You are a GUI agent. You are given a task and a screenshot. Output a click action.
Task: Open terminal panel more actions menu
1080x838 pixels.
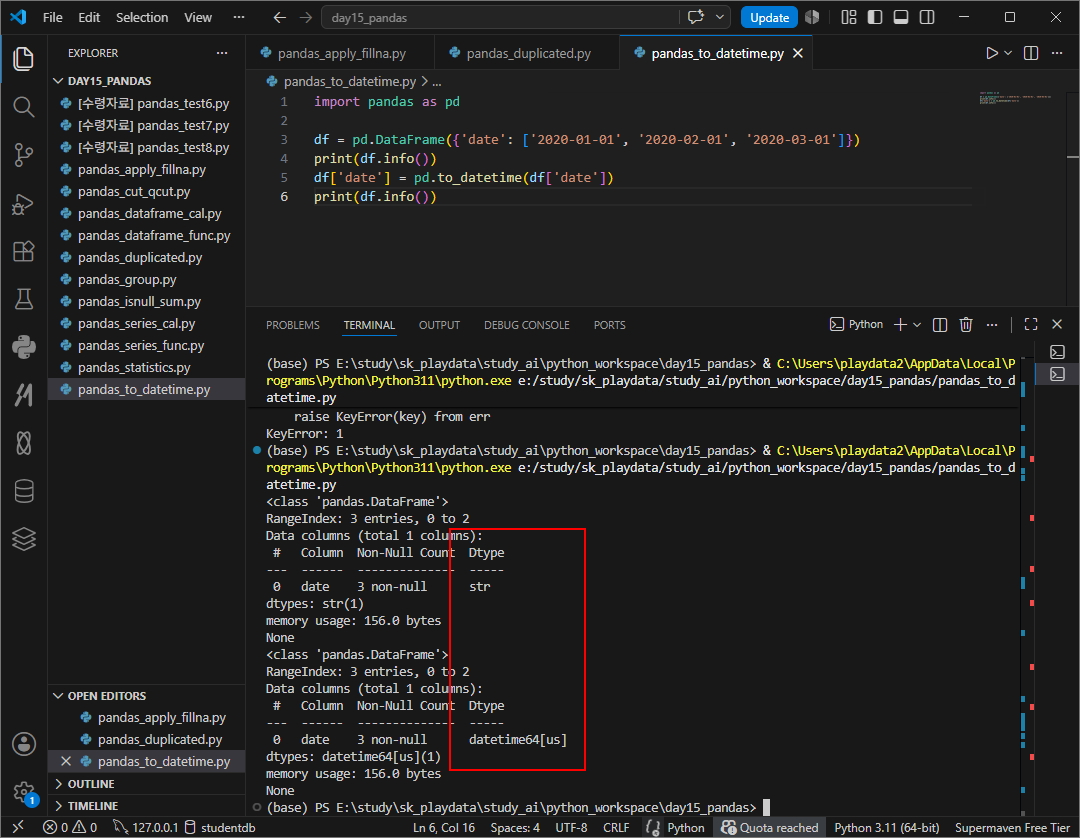coord(992,324)
